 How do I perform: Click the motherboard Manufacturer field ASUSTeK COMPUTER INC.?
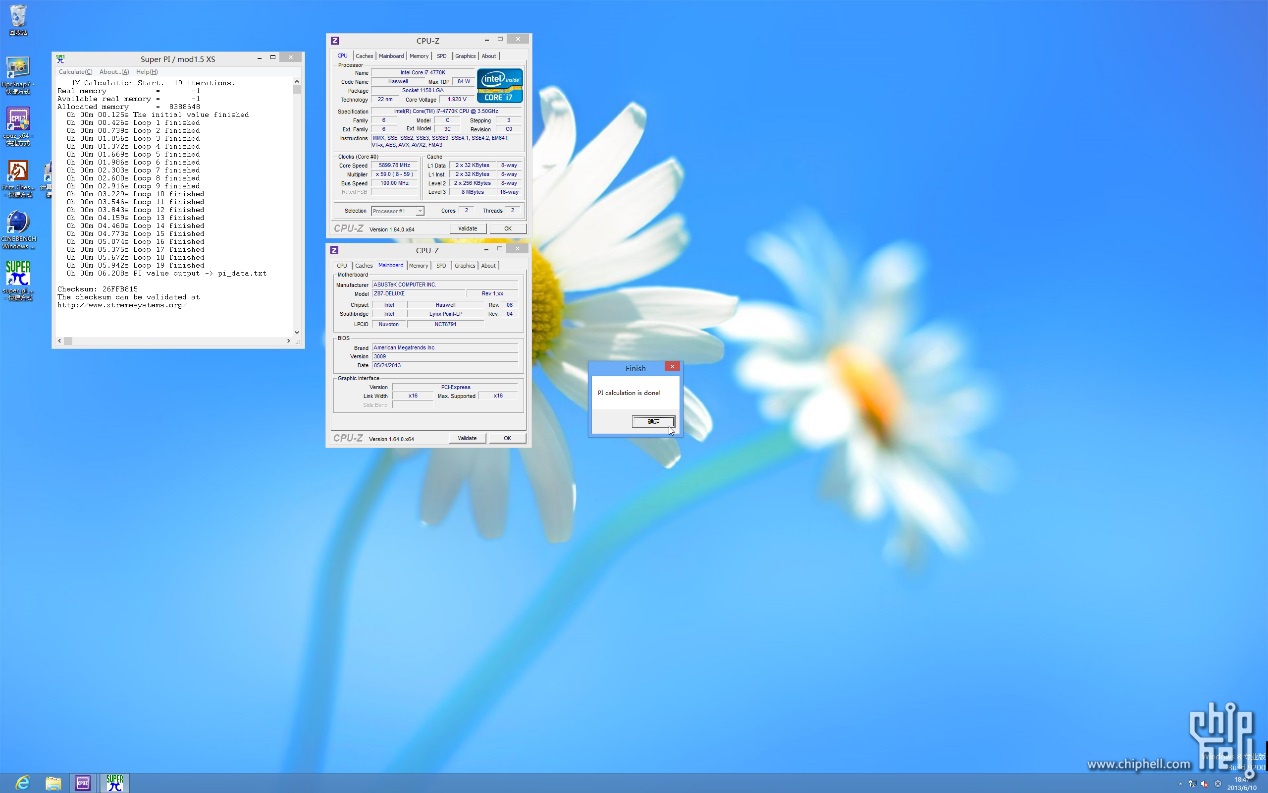tap(445, 285)
